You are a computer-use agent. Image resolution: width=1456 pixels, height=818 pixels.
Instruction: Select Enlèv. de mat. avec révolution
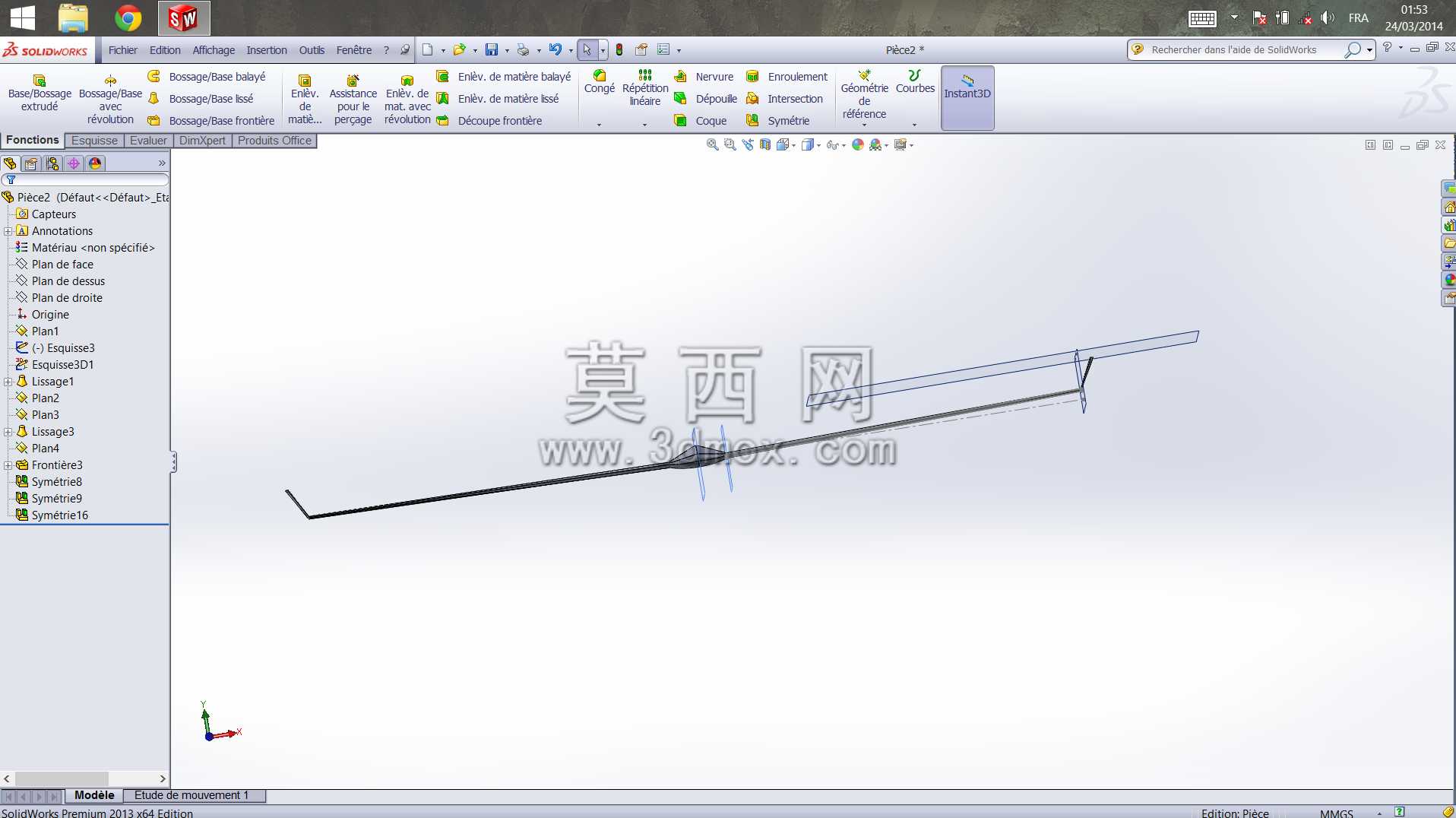point(407,100)
